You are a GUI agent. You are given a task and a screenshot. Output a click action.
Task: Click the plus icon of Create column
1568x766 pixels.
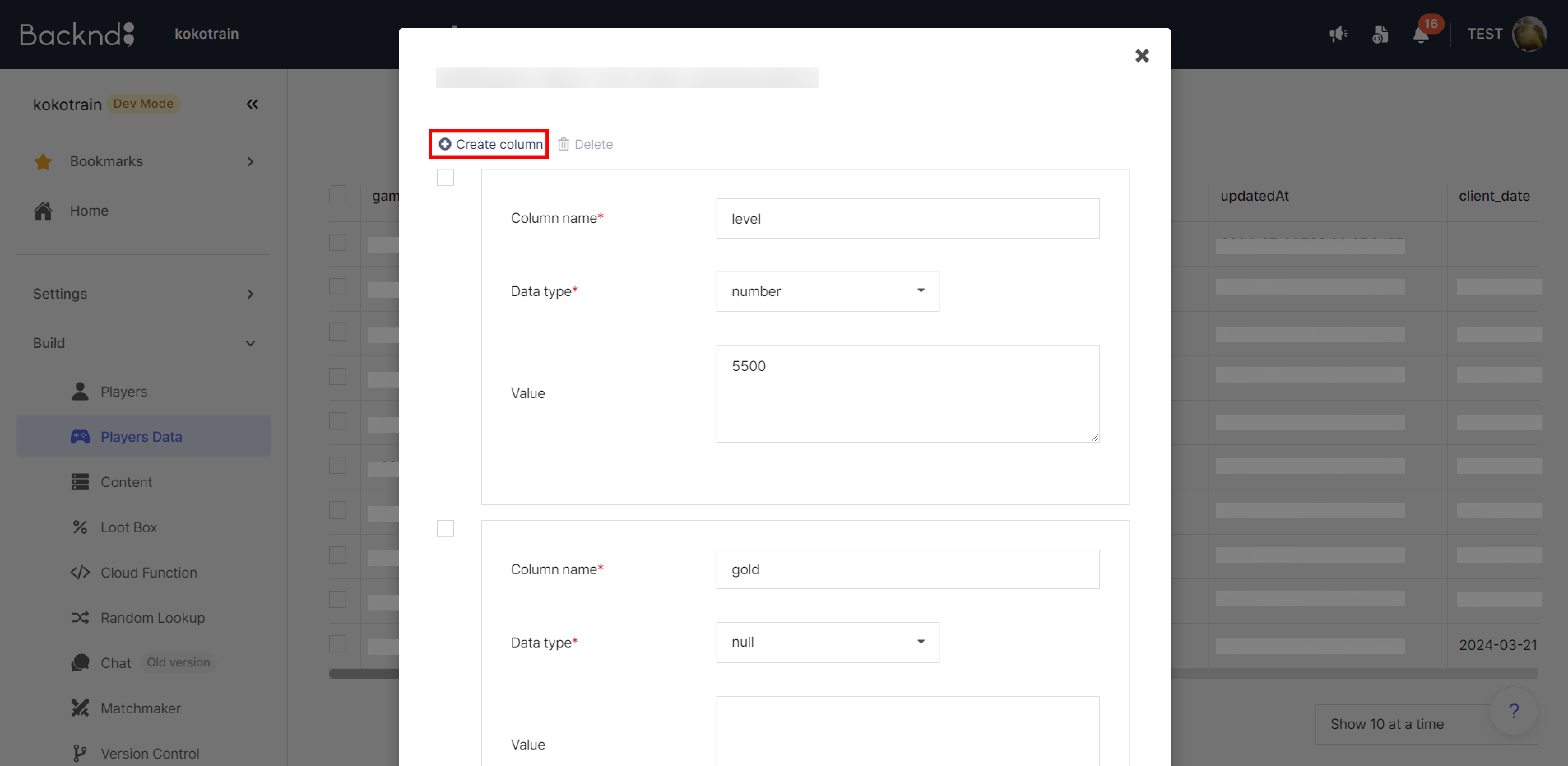(x=445, y=144)
